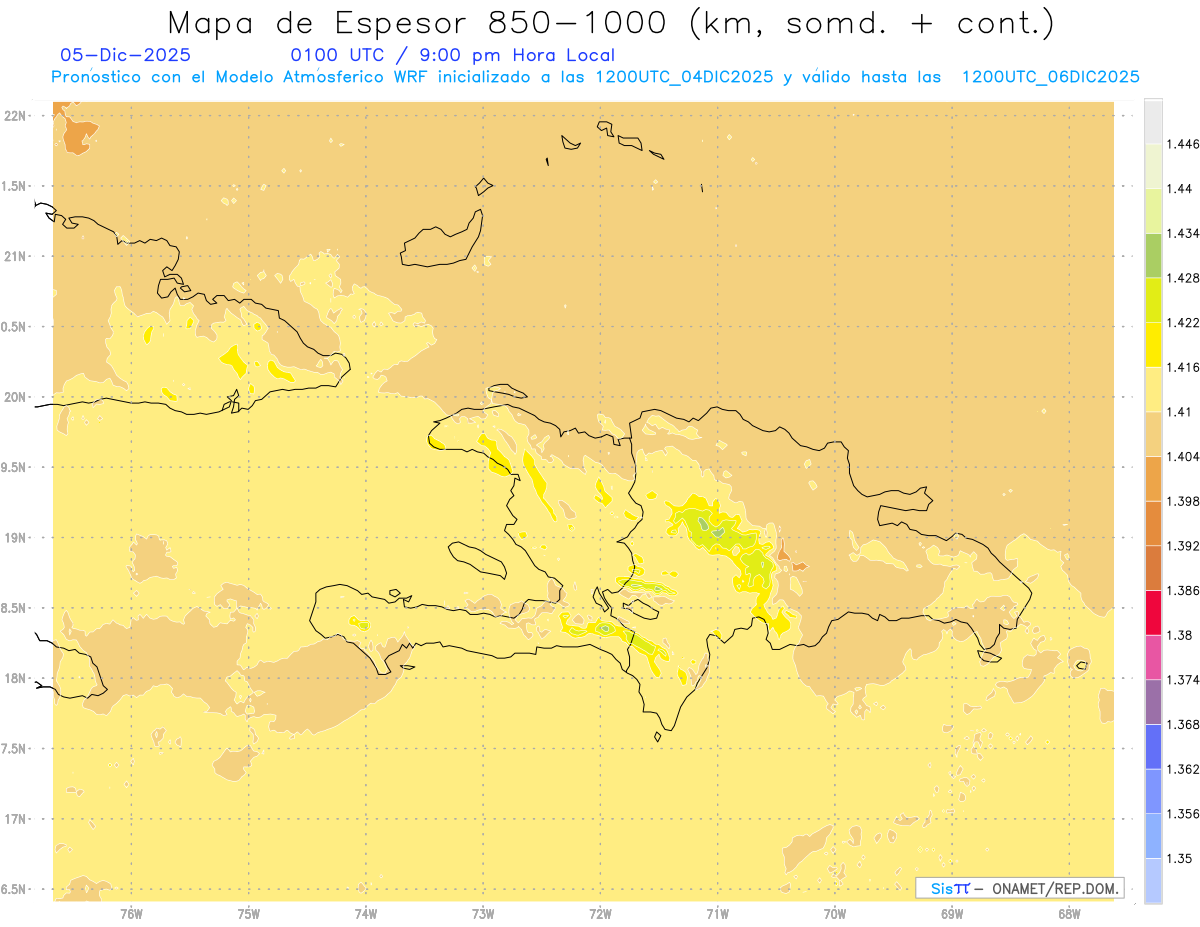Click the 74W longitude label

[366, 914]
